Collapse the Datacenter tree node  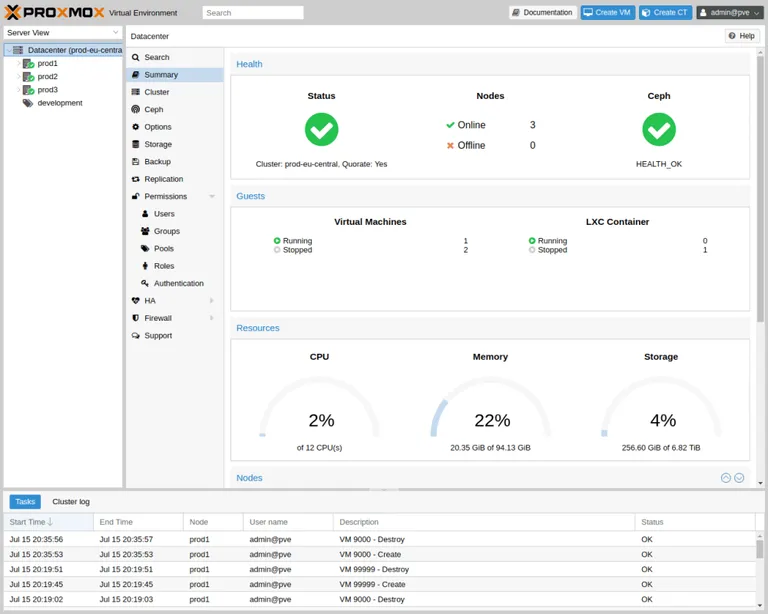(x=8, y=50)
